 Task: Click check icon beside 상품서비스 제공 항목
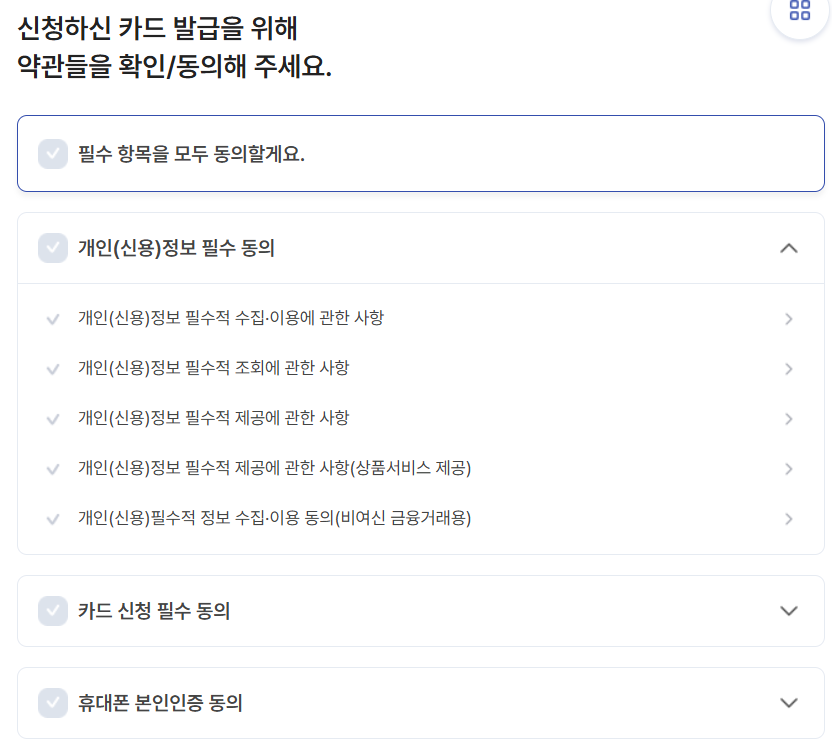tap(52, 468)
